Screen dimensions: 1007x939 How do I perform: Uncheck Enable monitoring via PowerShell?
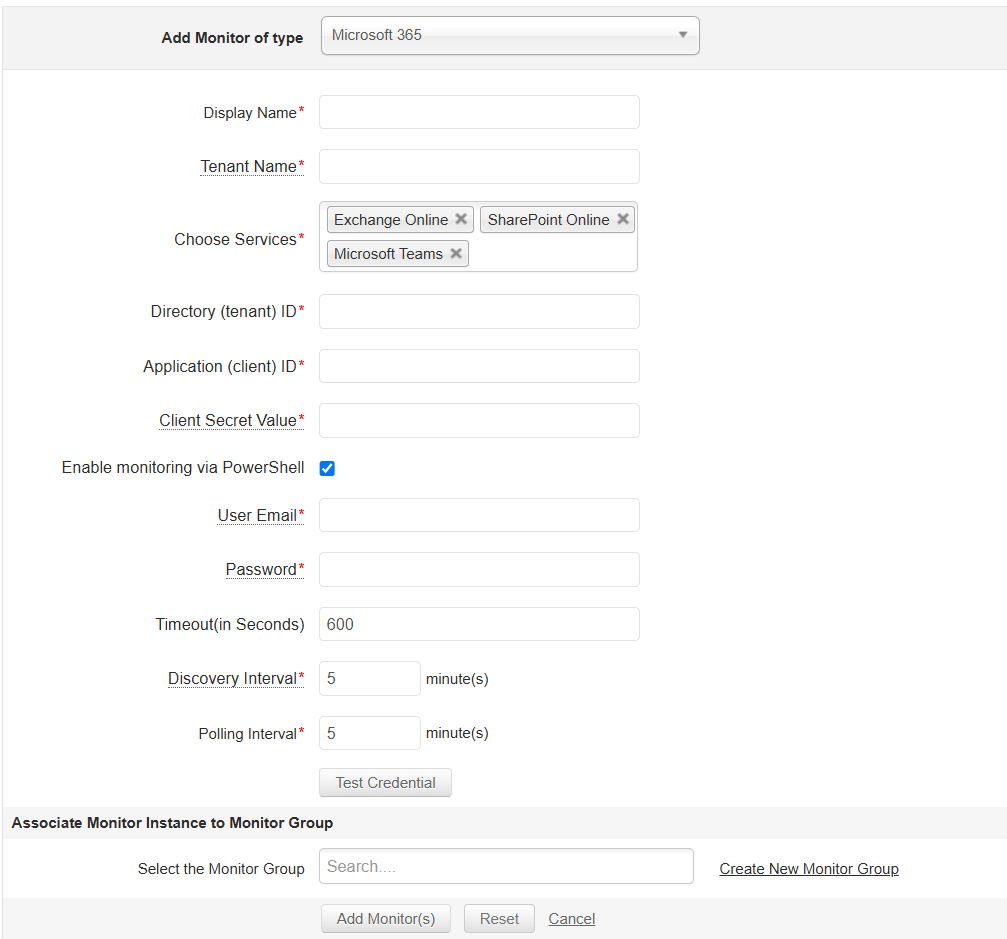(327, 468)
